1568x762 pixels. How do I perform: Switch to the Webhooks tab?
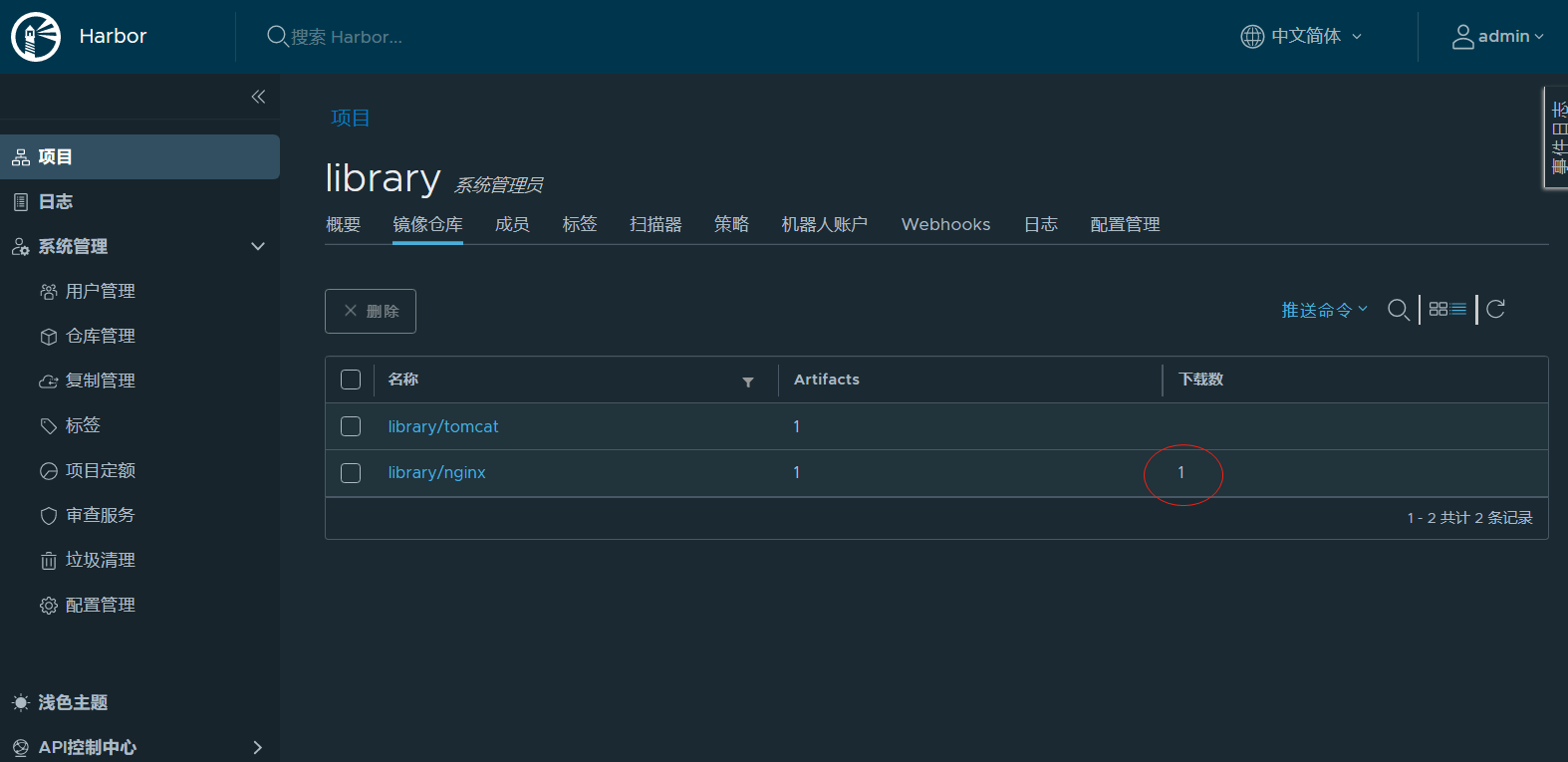[x=946, y=225]
